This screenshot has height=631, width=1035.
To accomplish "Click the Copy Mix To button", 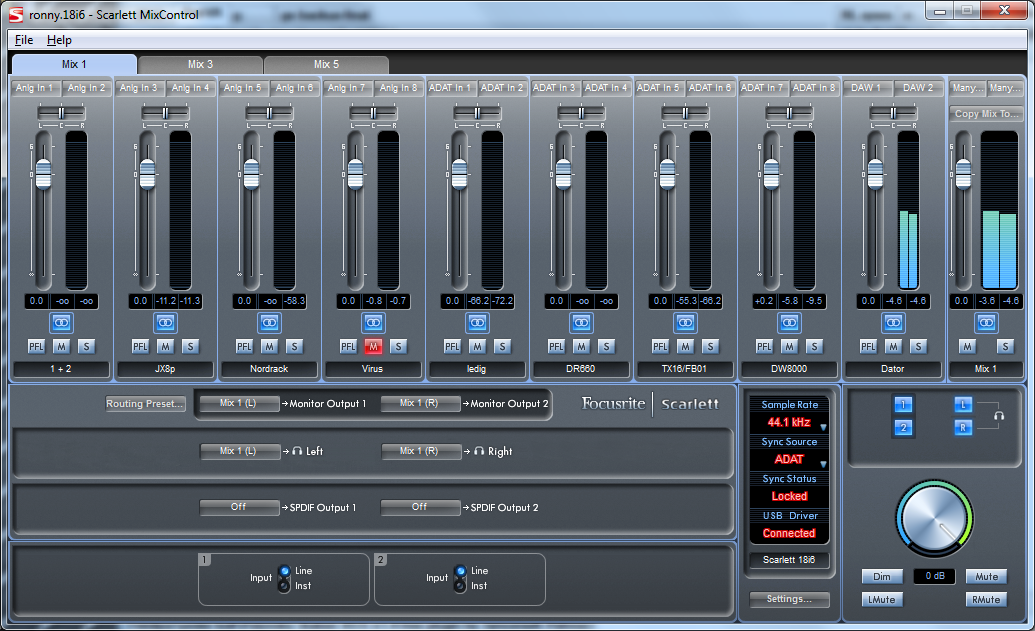I will click(986, 114).
